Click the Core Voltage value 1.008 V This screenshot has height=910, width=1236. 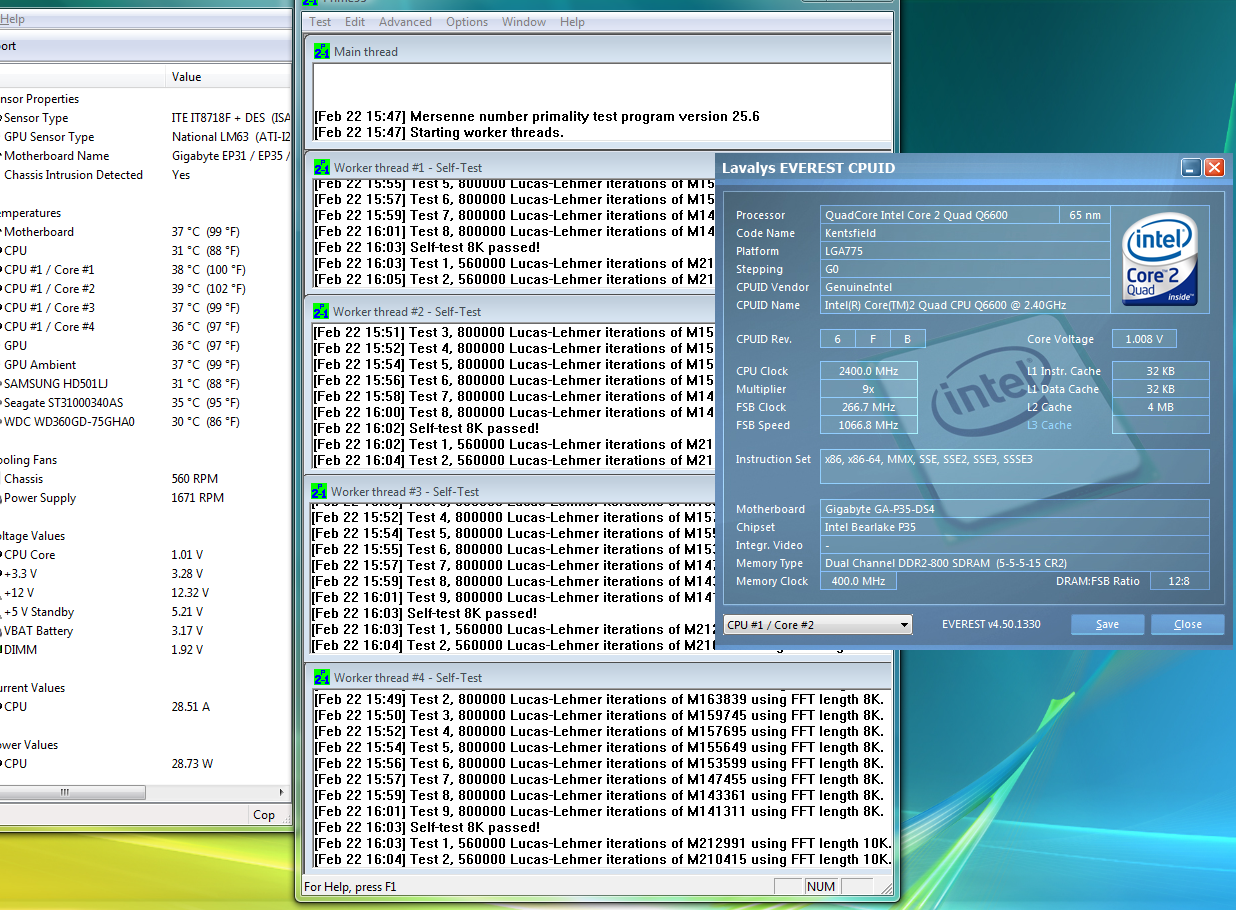1146,339
